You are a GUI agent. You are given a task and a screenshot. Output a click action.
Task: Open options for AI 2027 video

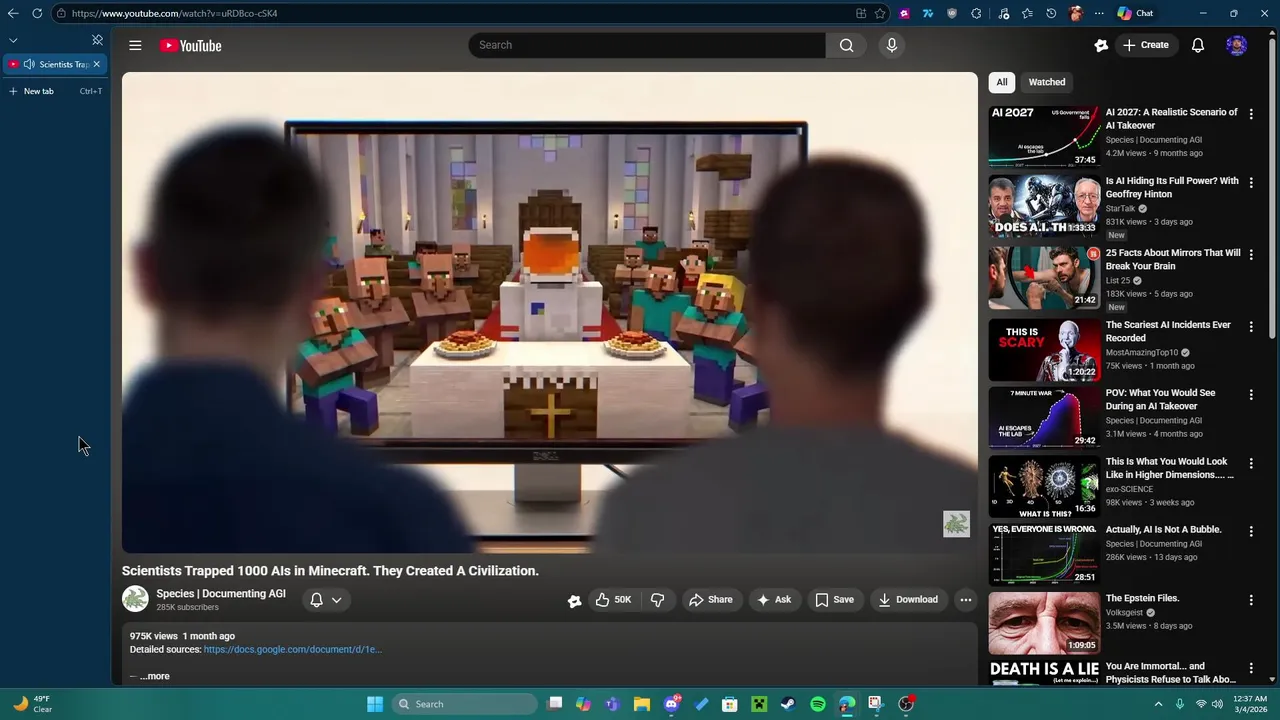click(x=1250, y=114)
